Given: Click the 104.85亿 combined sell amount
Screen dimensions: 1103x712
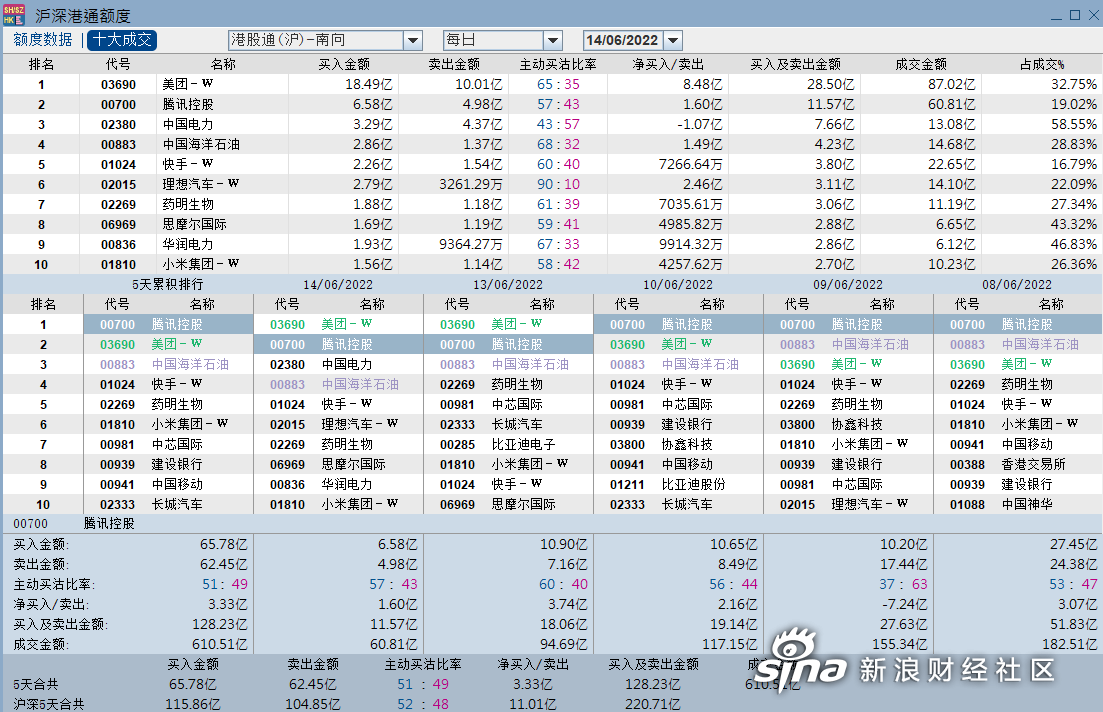Looking at the screenshot, I should [x=313, y=704].
